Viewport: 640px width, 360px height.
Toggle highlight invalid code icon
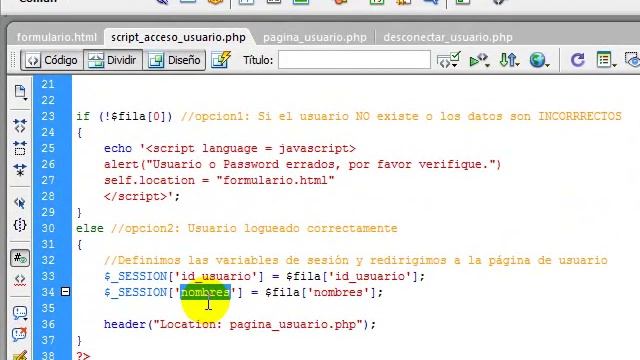(x=20, y=280)
